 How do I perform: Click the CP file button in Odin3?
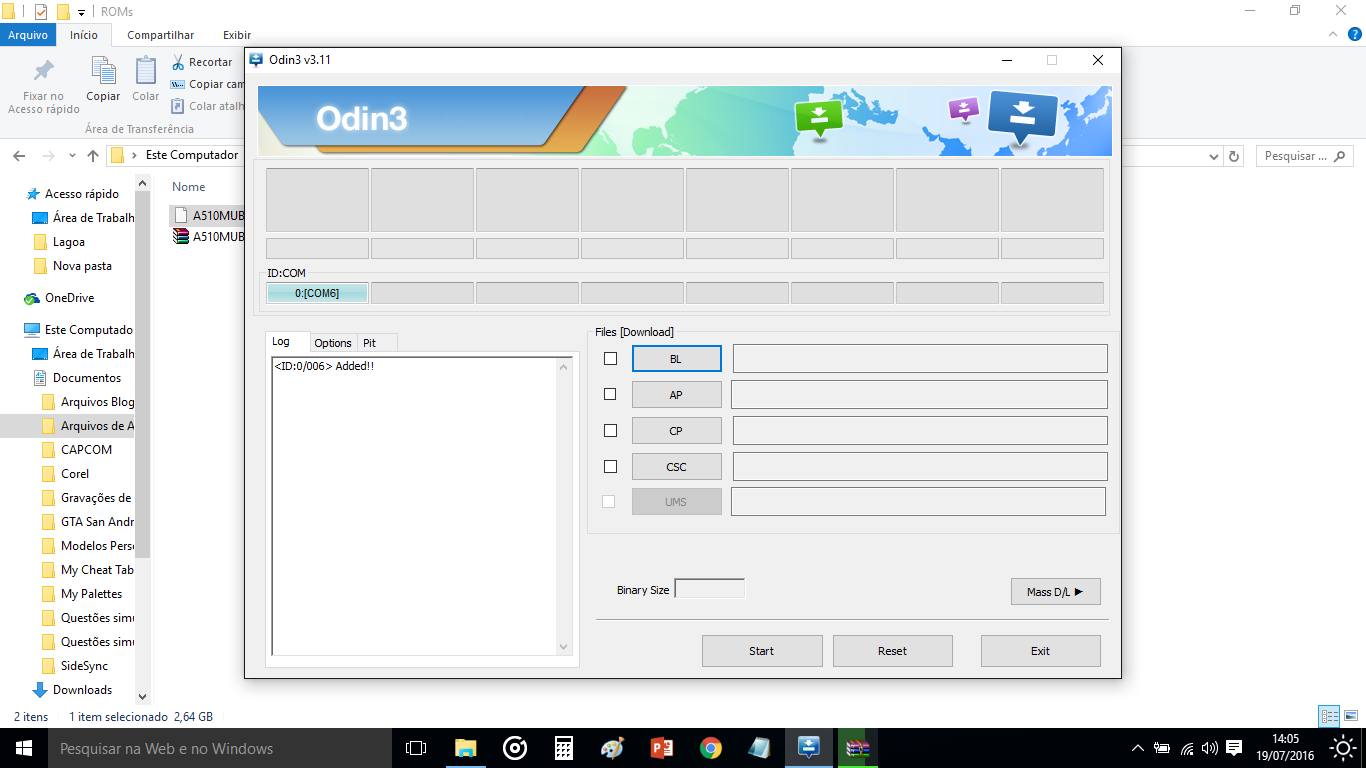pos(676,430)
